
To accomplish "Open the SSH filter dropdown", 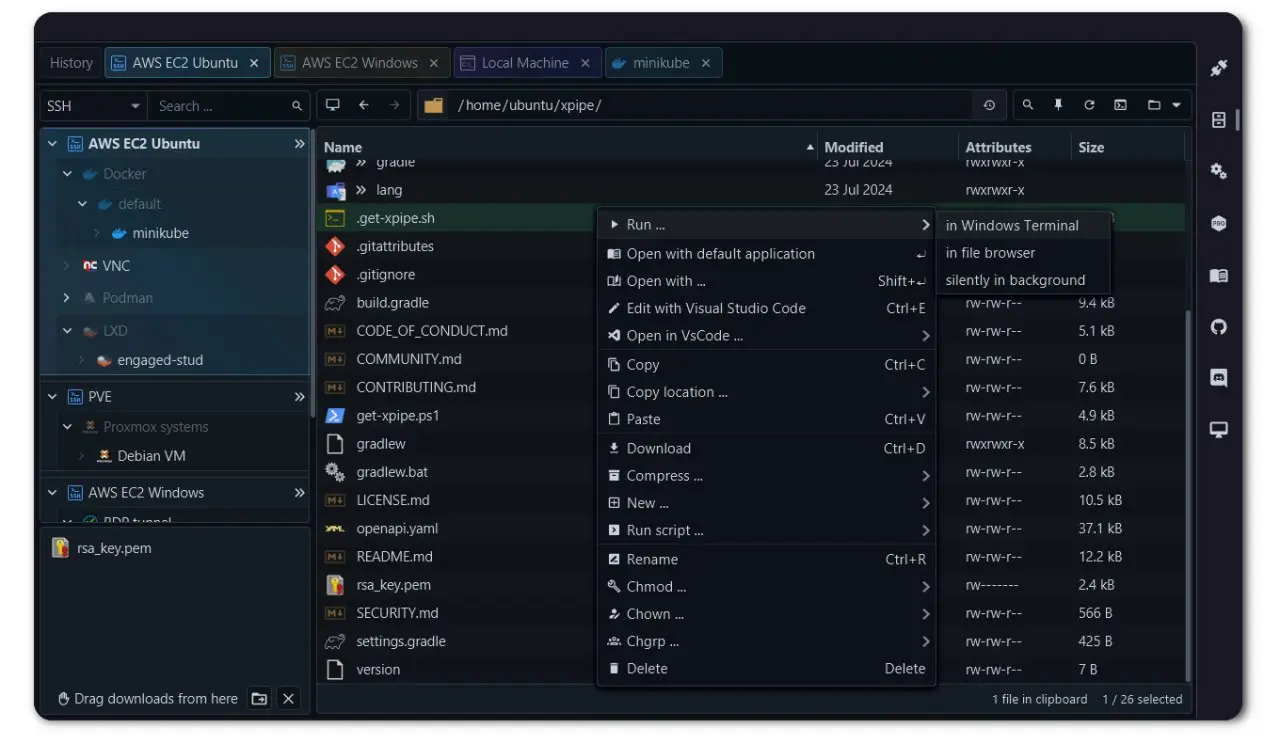I will click(94, 106).
